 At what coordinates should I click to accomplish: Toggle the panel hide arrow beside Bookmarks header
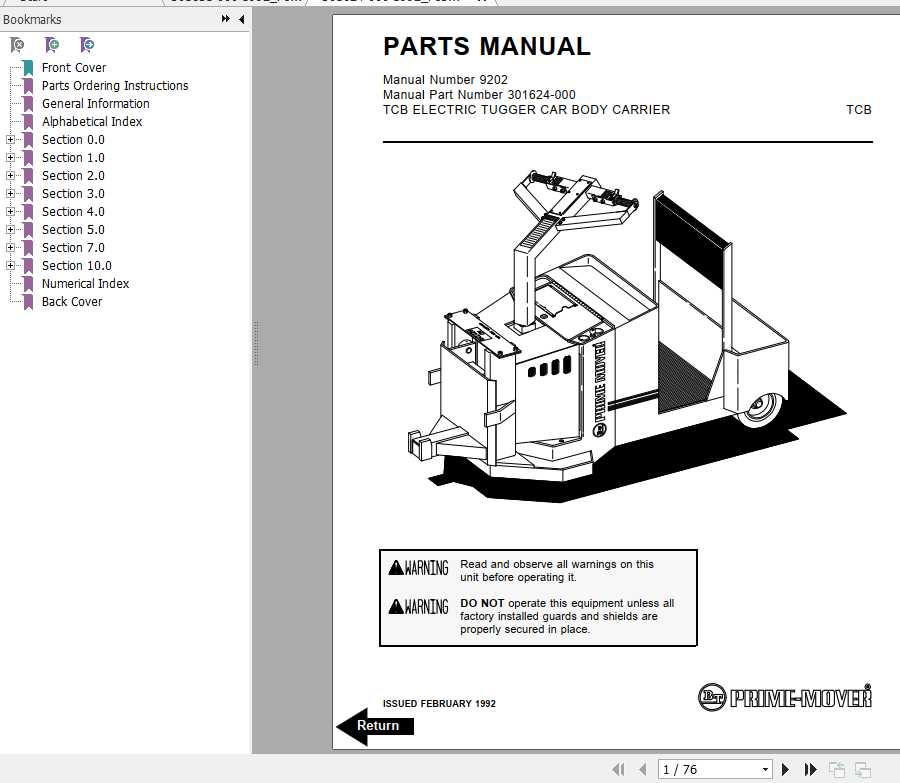pyautogui.click(x=240, y=19)
